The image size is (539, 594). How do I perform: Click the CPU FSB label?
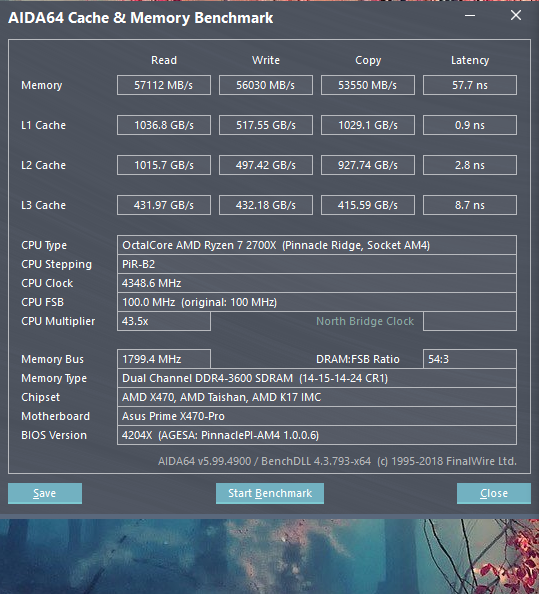[x=42, y=302]
